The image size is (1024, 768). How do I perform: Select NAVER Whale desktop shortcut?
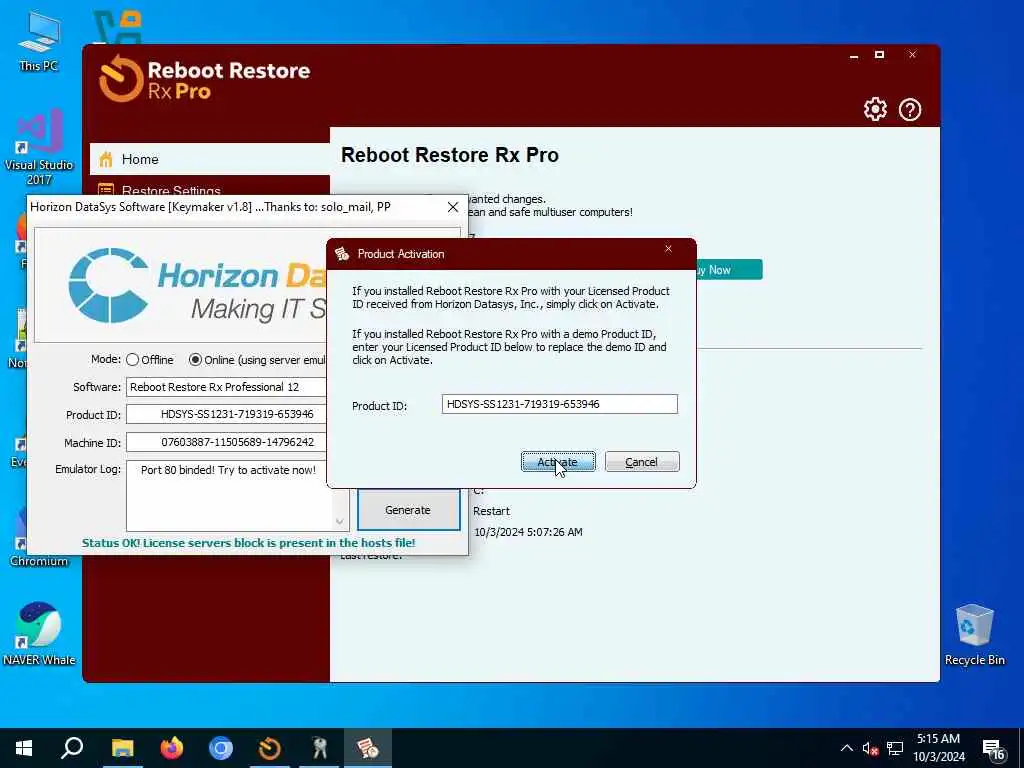click(39, 633)
